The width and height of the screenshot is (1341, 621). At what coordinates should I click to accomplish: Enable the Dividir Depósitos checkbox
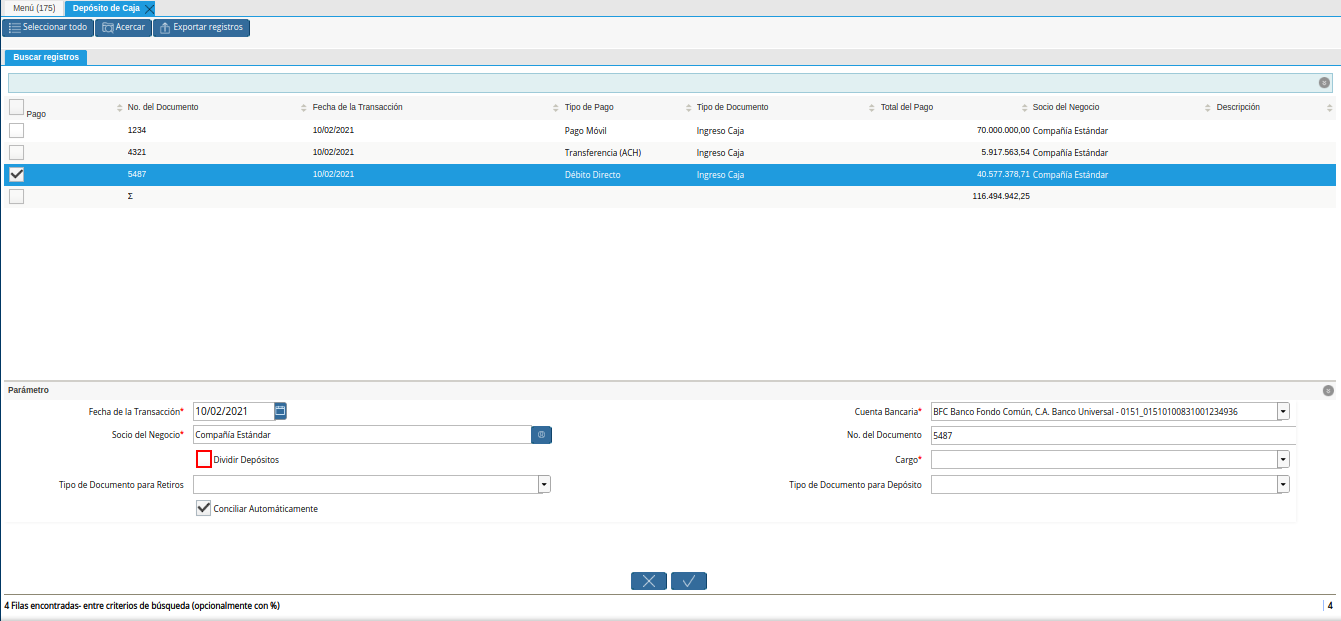tap(204, 459)
